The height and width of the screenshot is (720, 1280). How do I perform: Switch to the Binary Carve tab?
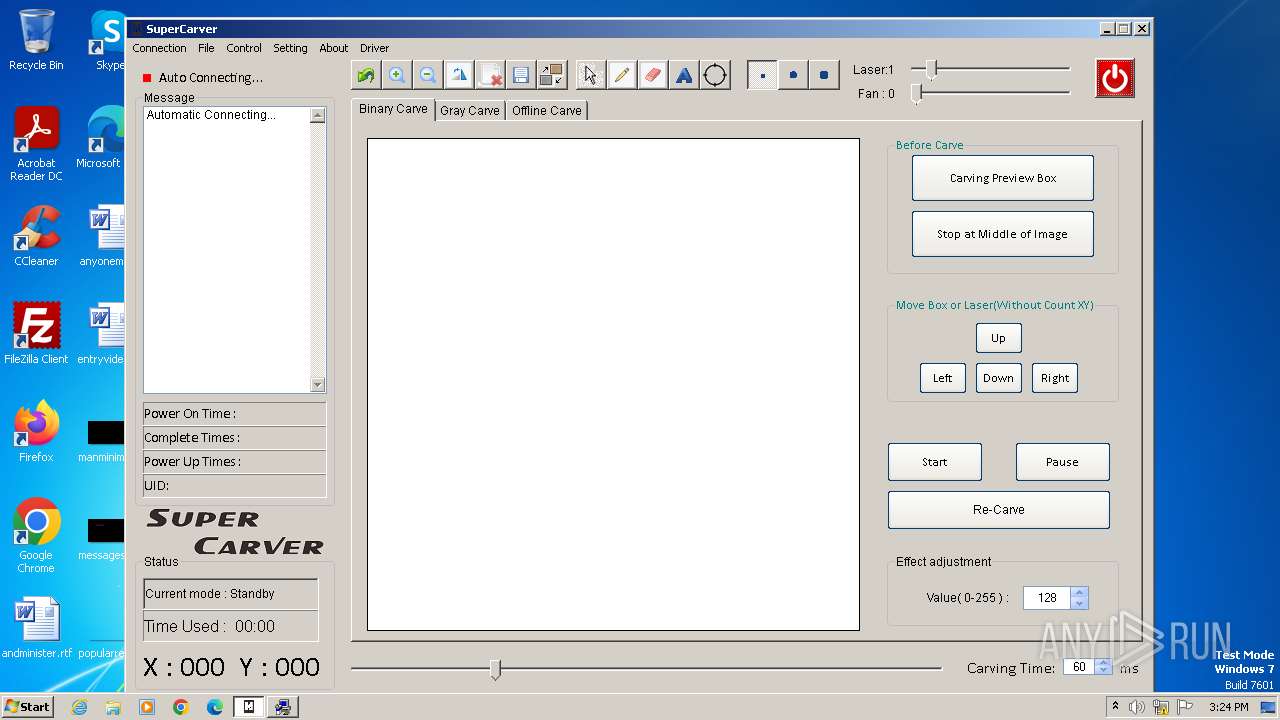393,109
